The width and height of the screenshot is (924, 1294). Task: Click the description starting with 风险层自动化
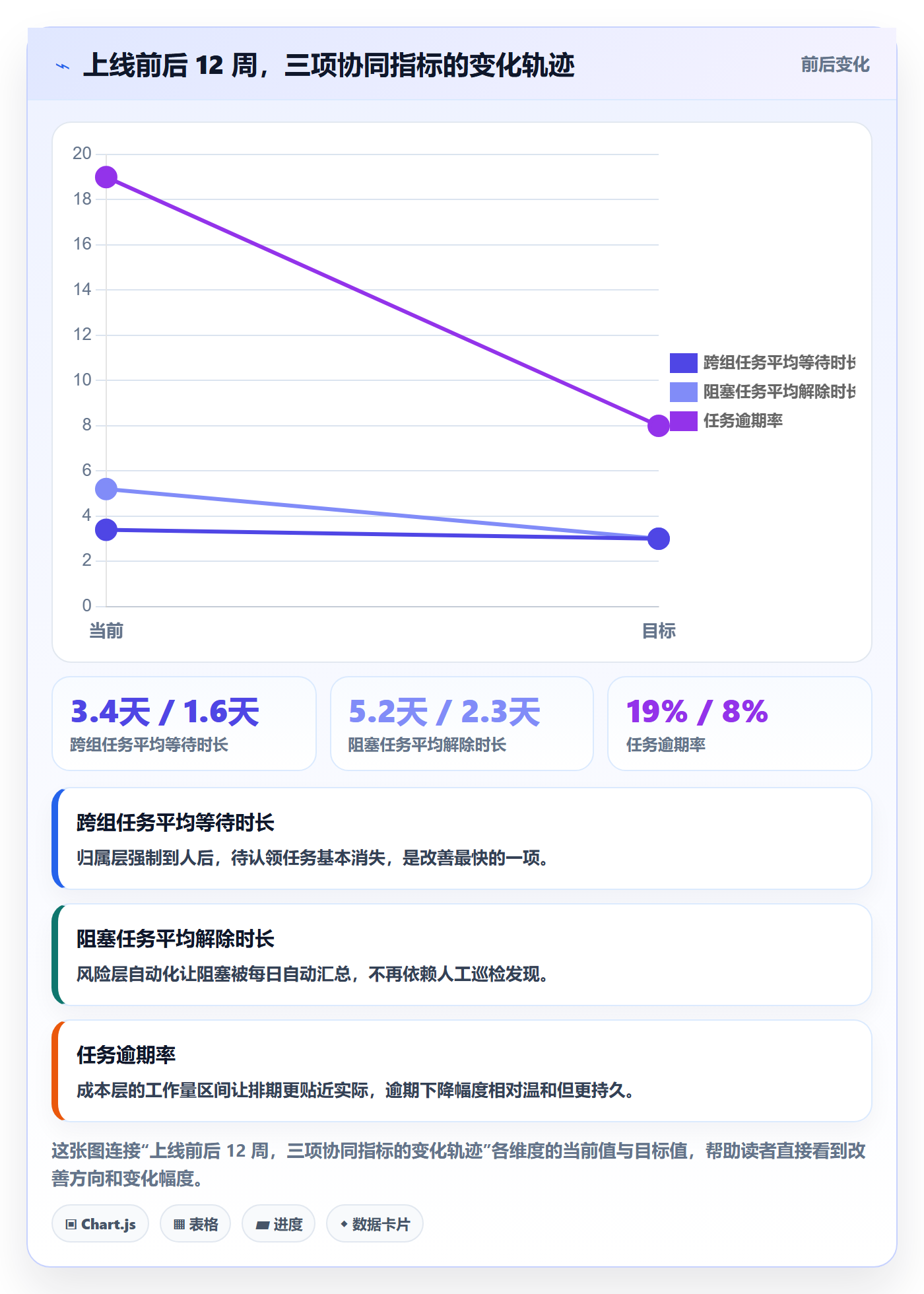pyautogui.click(x=313, y=974)
